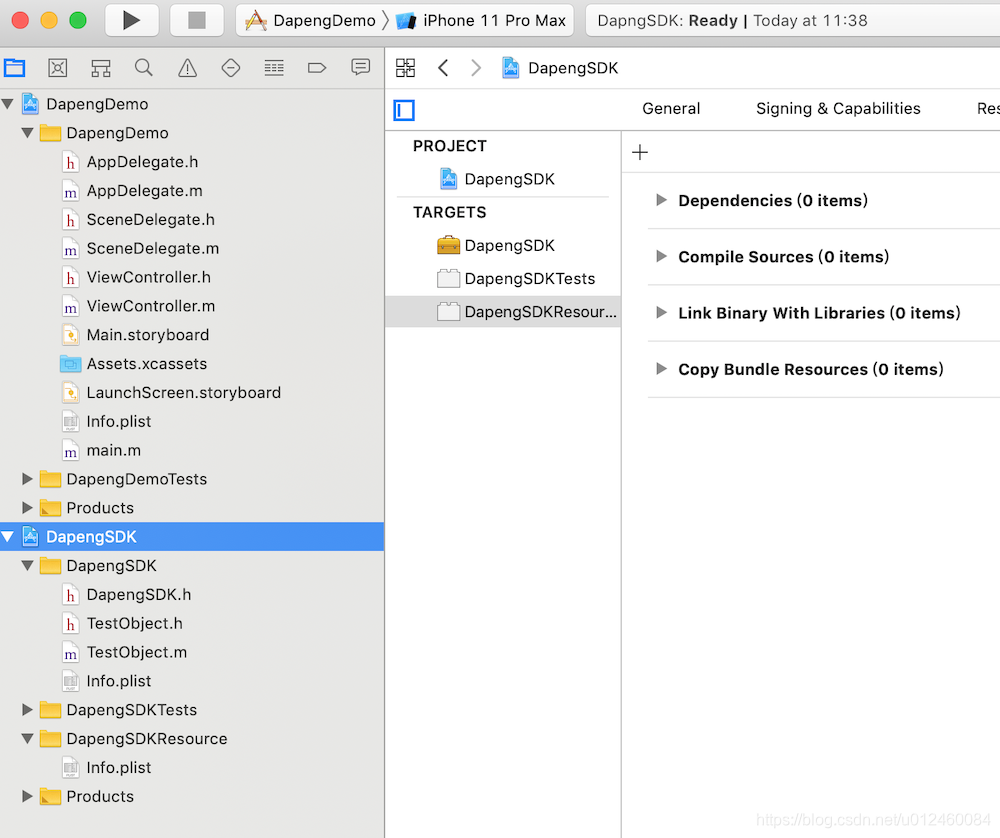The width and height of the screenshot is (1000, 838).
Task: Collapse the DapengSDKResource folder
Action: tap(27, 739)
